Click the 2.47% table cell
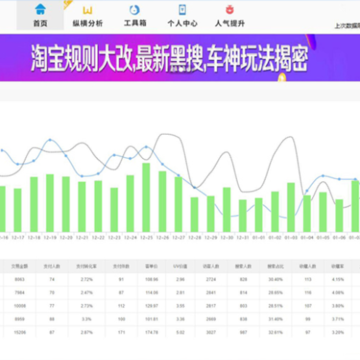The height and width of the screenshot is (360, 360). (87, 293)
